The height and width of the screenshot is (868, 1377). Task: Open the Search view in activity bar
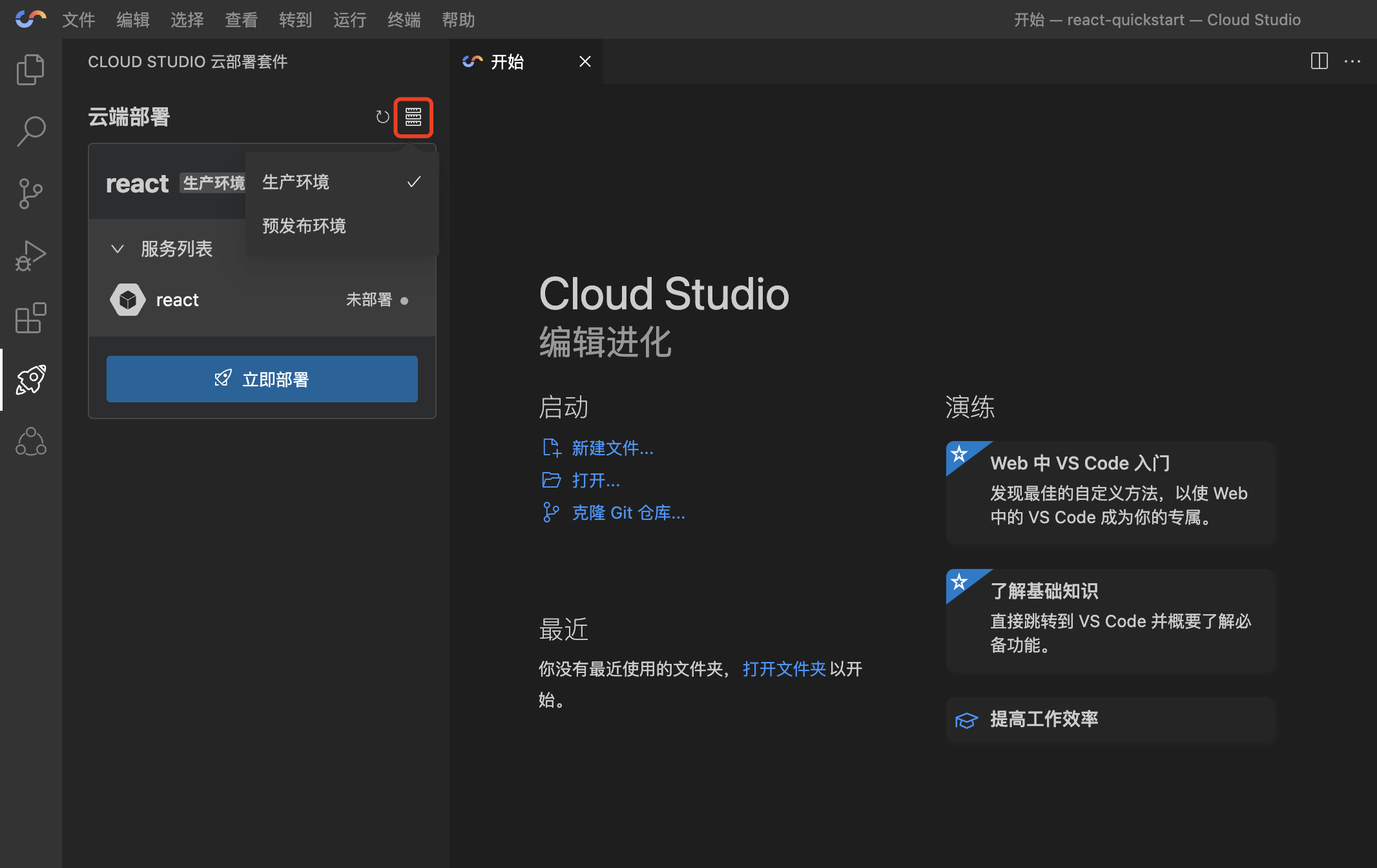(30, 131)
